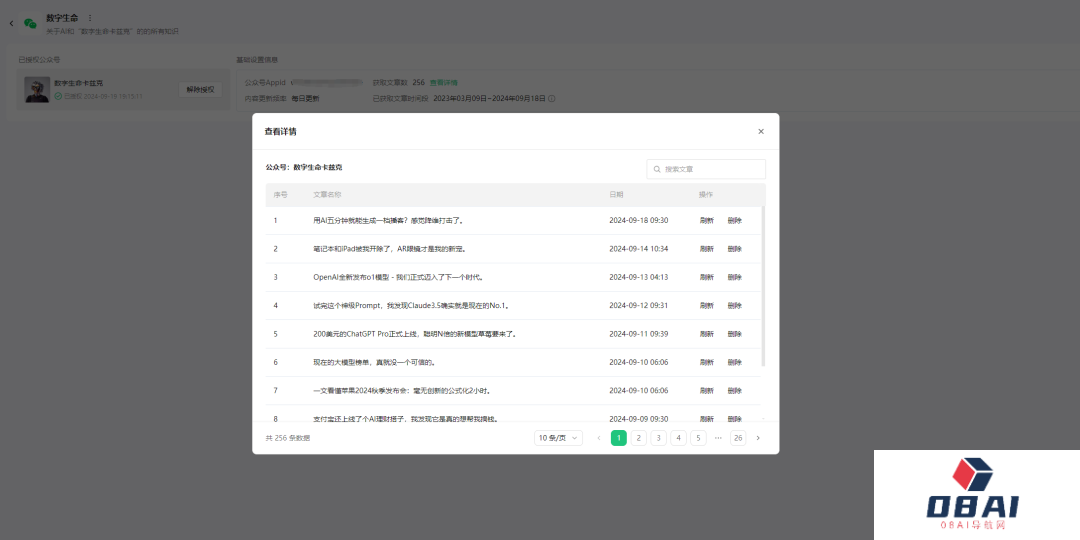1080x540 pixels.
Task: Open the 查看详情 link
Action: [444, 82]
